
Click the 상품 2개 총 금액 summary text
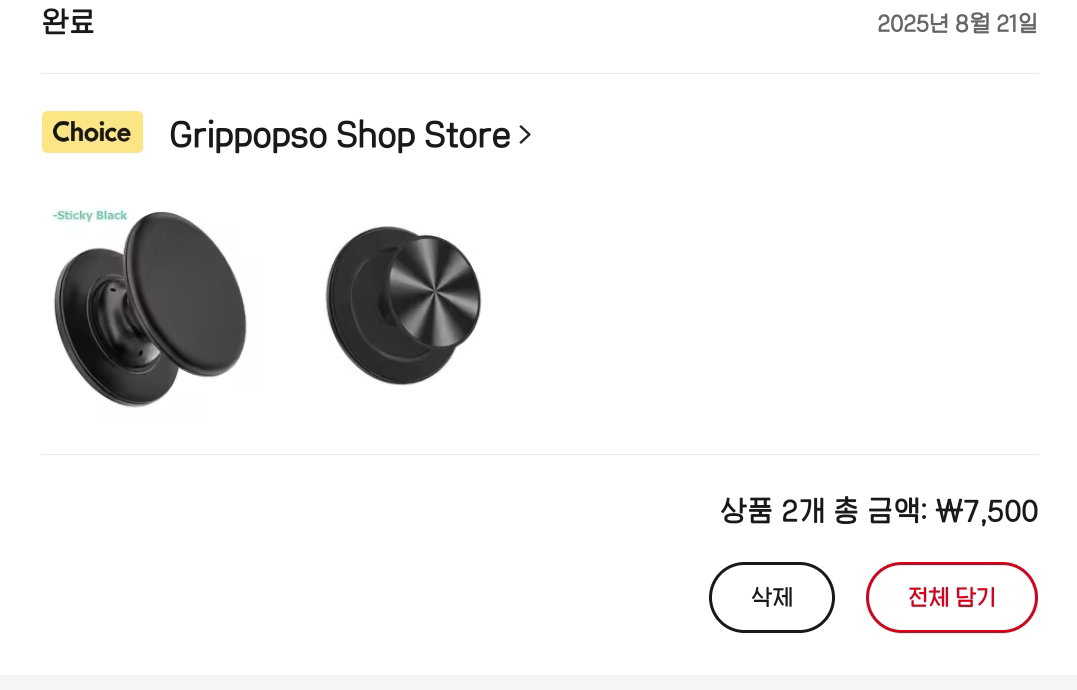824,511
